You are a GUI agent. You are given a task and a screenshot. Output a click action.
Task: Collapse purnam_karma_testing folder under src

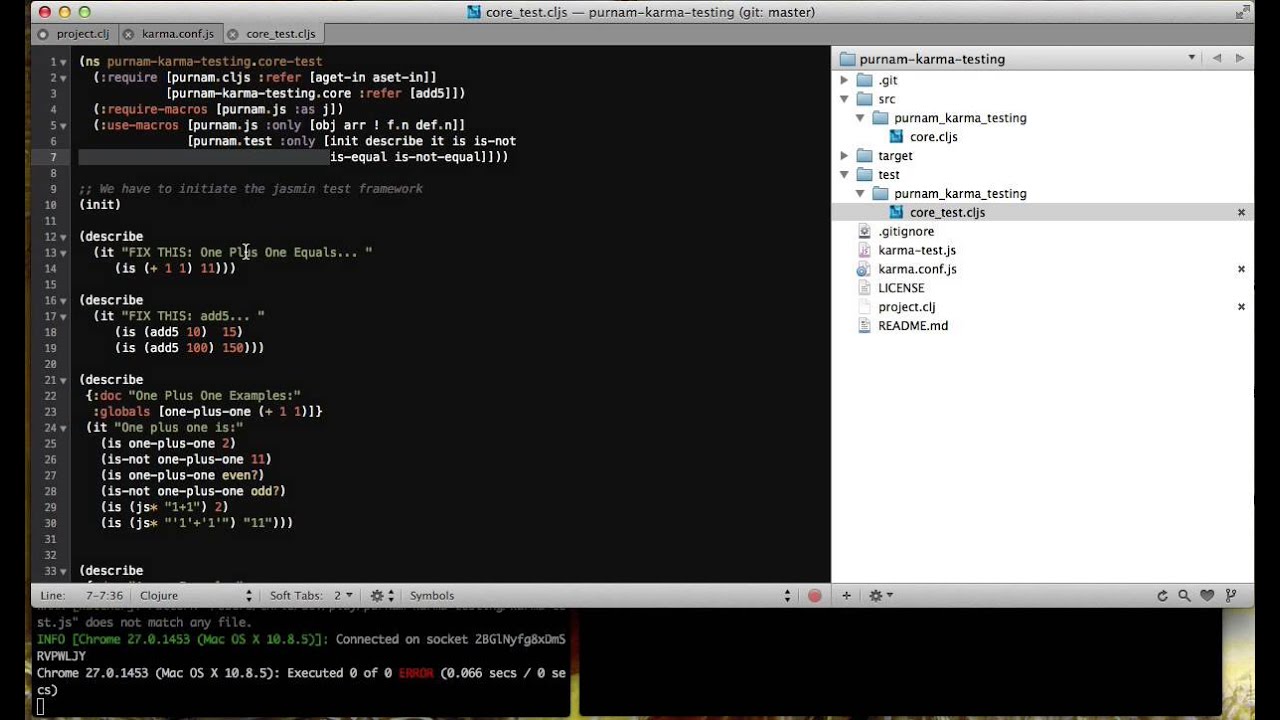click(x=860, y=118)
